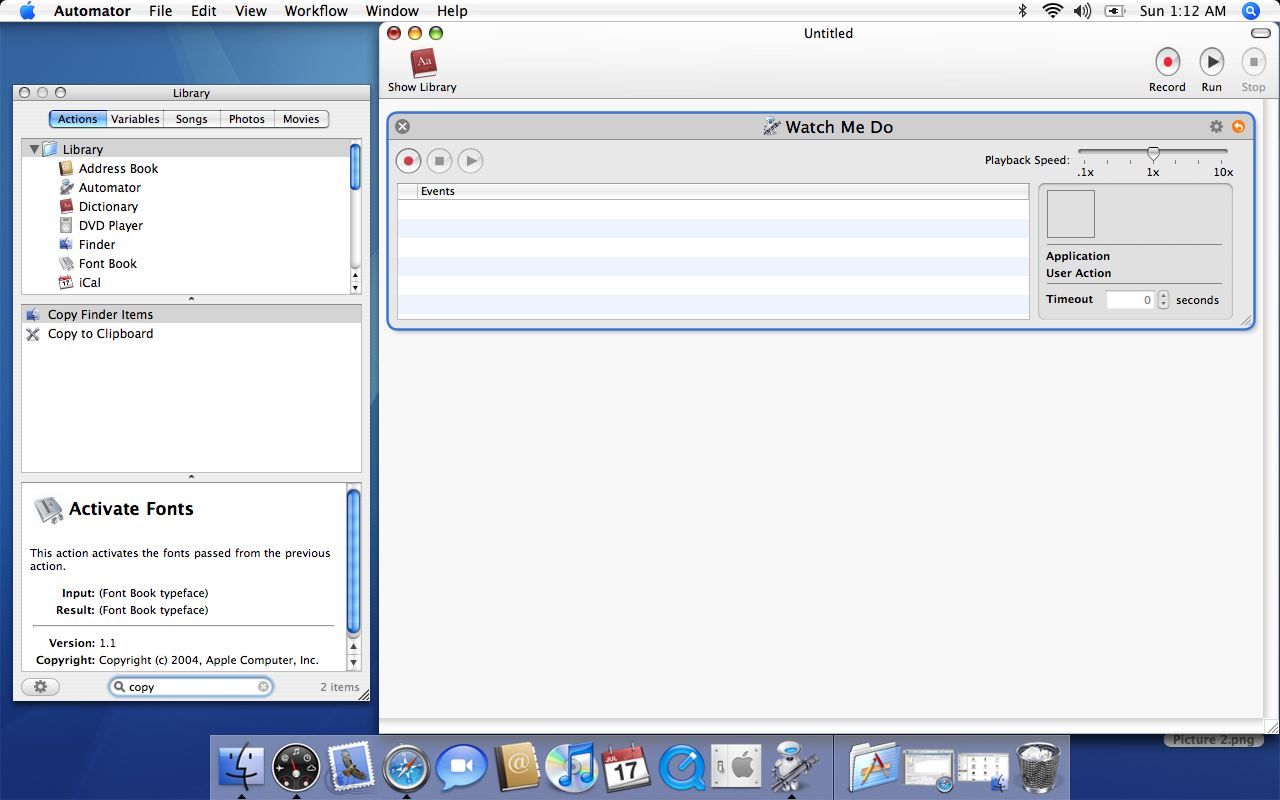Select the Copy to Clipboard action
This screenshot has width=1280, height=800.
[191, 333]
